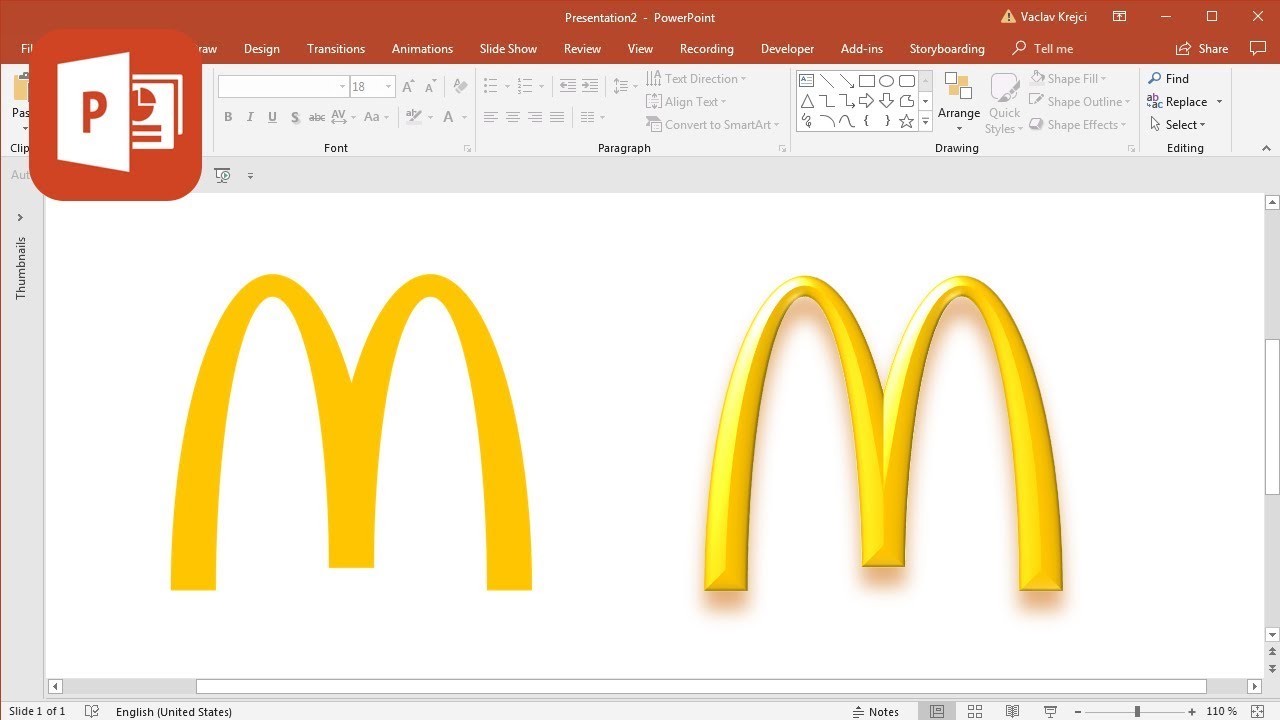1280x720 pixels.
Task: Click the Share button
Action: 1202,48
